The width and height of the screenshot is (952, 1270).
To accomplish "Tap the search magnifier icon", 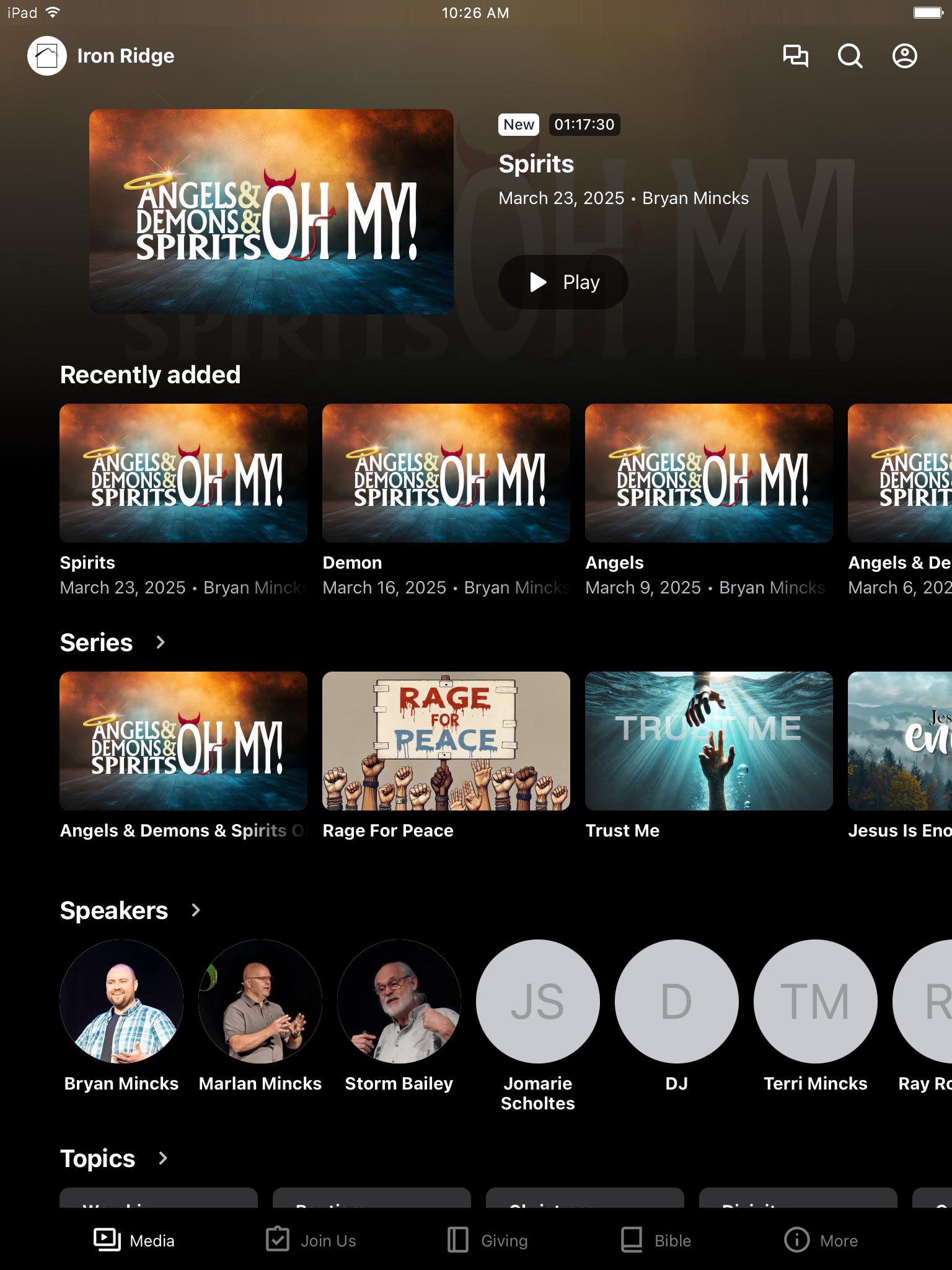I will (850, 56).
